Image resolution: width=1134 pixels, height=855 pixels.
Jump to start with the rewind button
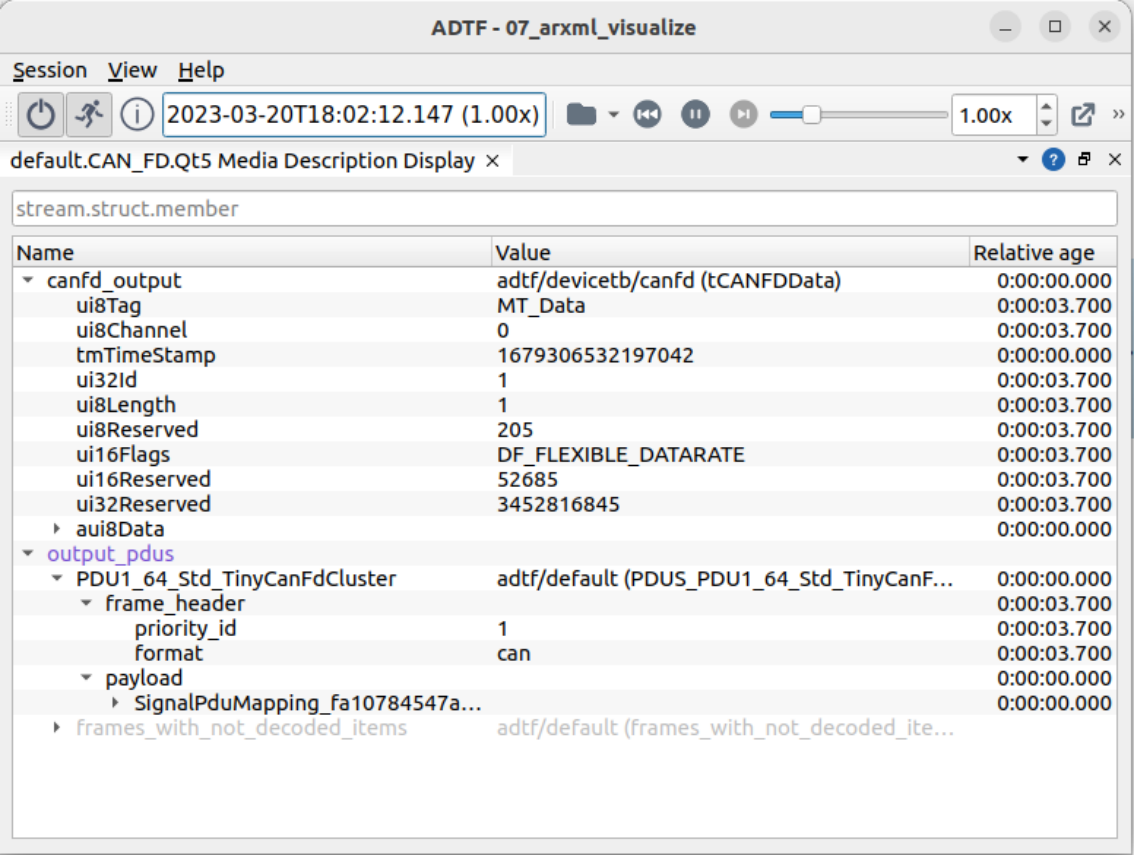[x=647, y=115]
